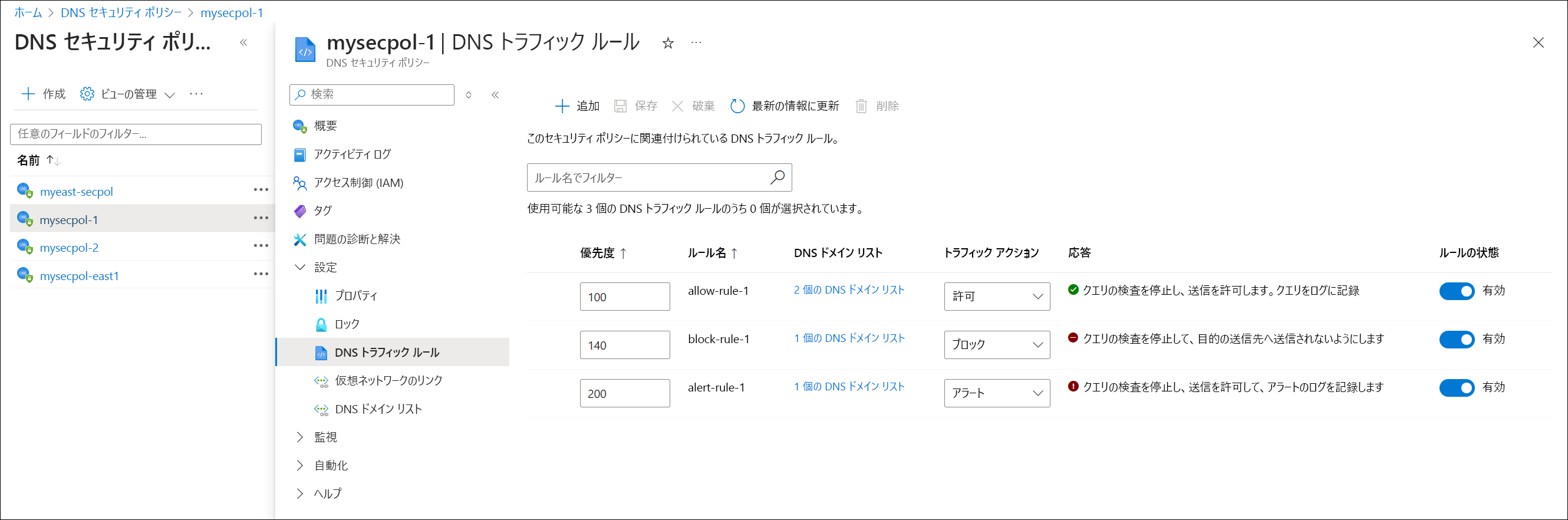The height and width of the screenshot is (520, 1568).
Task: Disable the alert-rule-1 rule state toggle
Action: coord(1457,387)
